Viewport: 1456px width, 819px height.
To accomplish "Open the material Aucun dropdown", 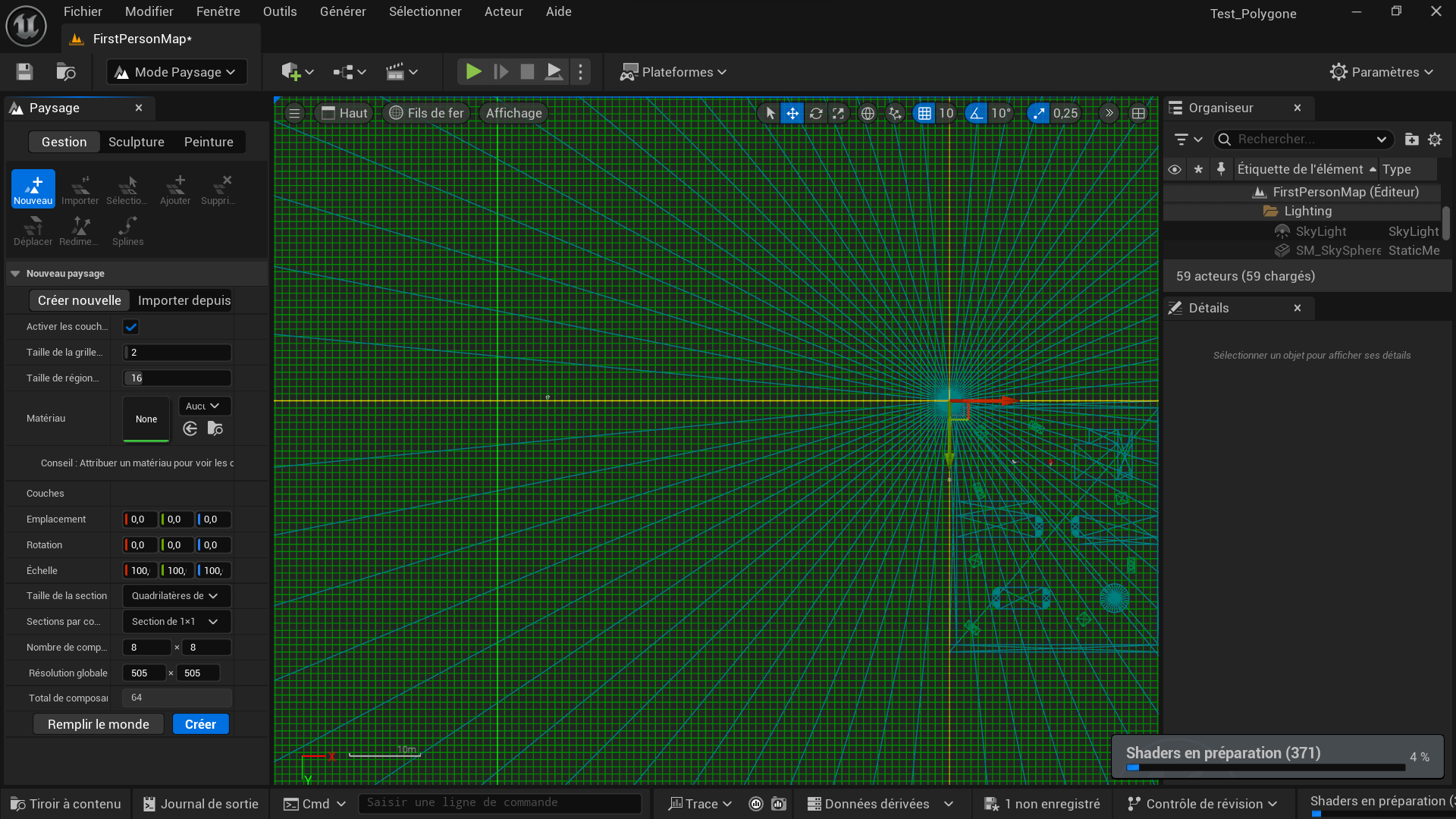I will pos(205,406).
